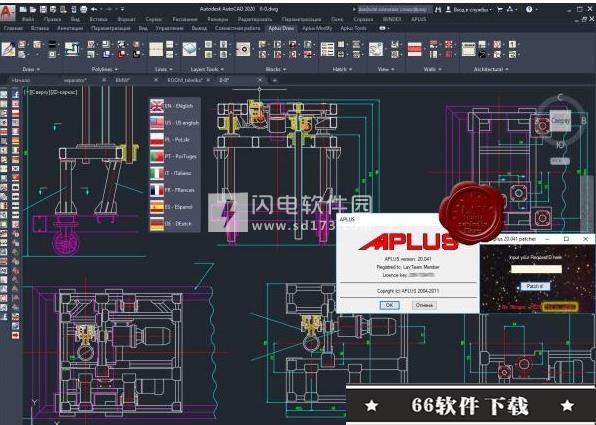The image size is (596, 425).
Task: Open the AutoCAD application menu button
Action: point(8,12)
